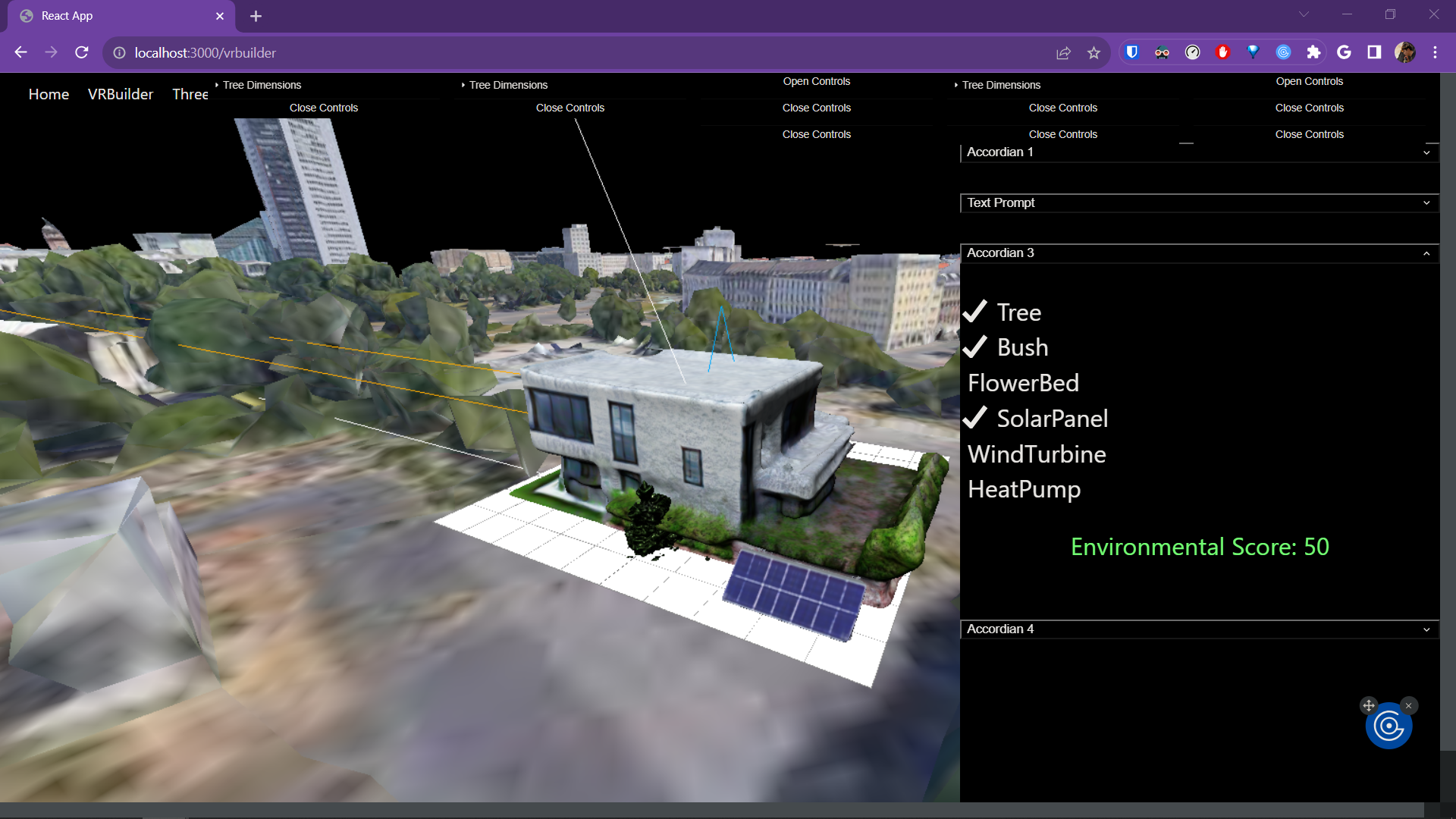This screenshot has height=819, width=1456.
Task: Click the bookmark star icon
Action: (1094, 52)
